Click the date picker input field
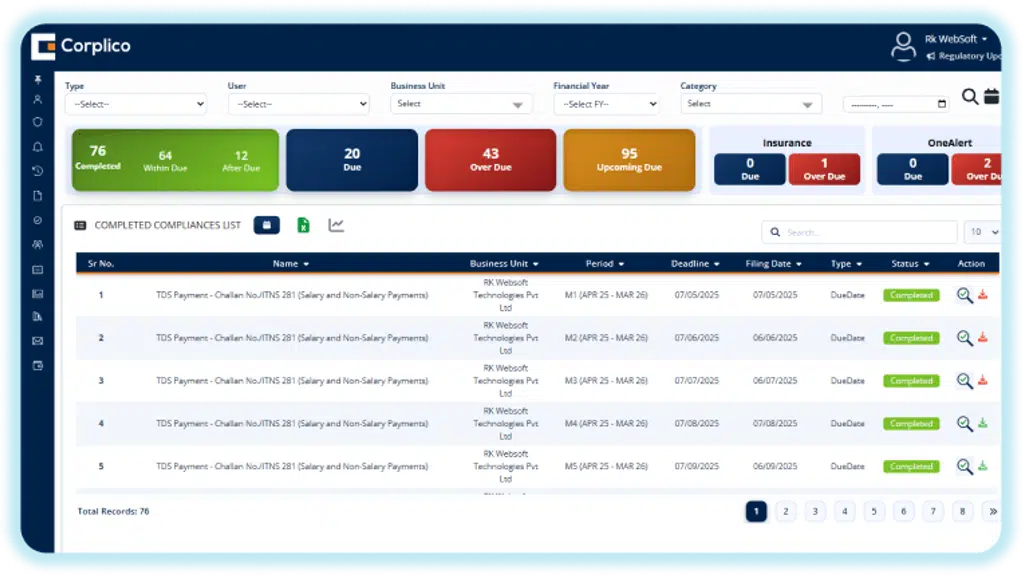Image resolution: width=1024 pixels, height=576 pixels. (896, 104)
